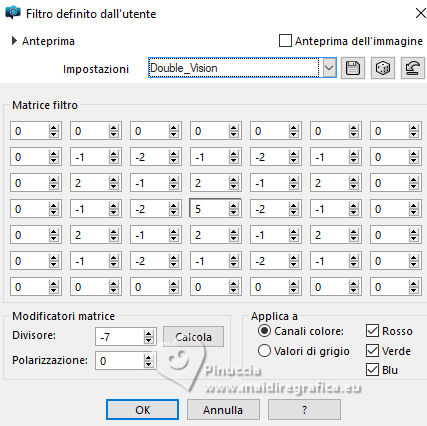Click the randomize parameters dice icon

click(x=383, y=68)
